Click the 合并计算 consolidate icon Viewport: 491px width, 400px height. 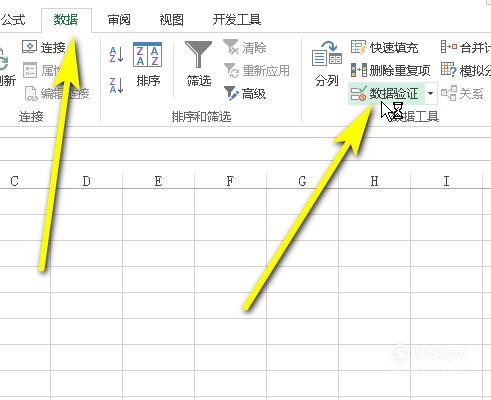(449, 47)
